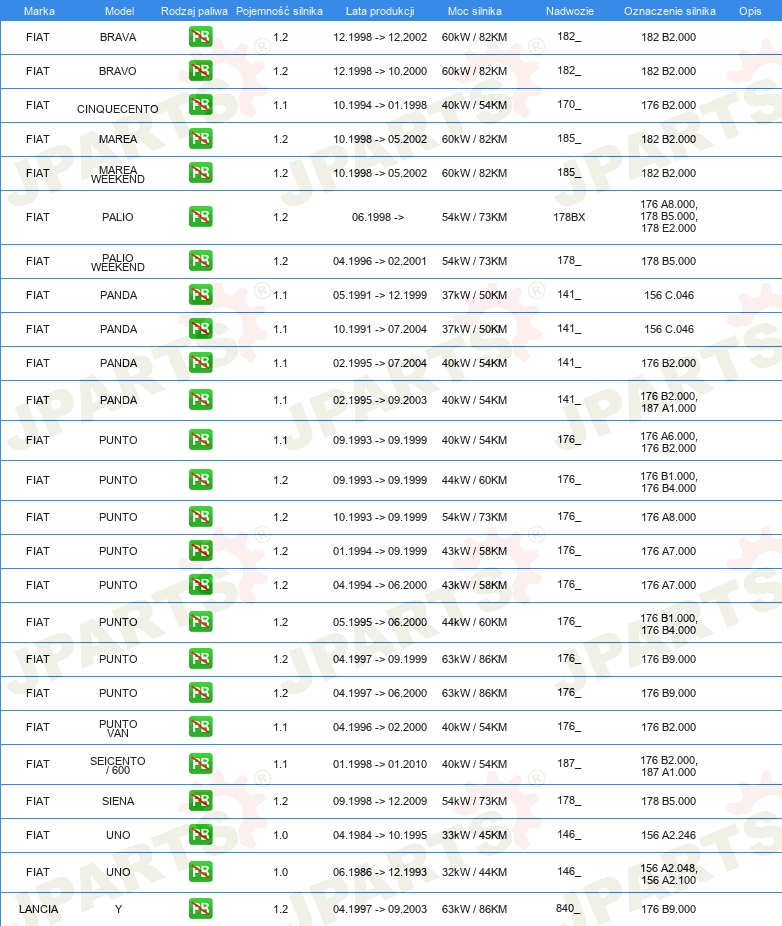Click fuel icon for PANDA 10.1991 -> 07.2004

pyautogui.click(x=201, y=329)
